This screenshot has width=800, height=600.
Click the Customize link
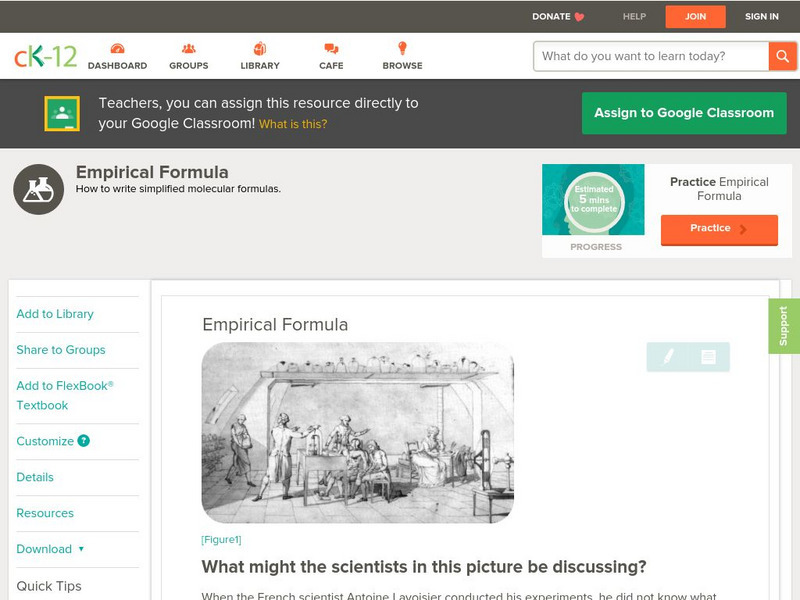(x=45, y=441)
